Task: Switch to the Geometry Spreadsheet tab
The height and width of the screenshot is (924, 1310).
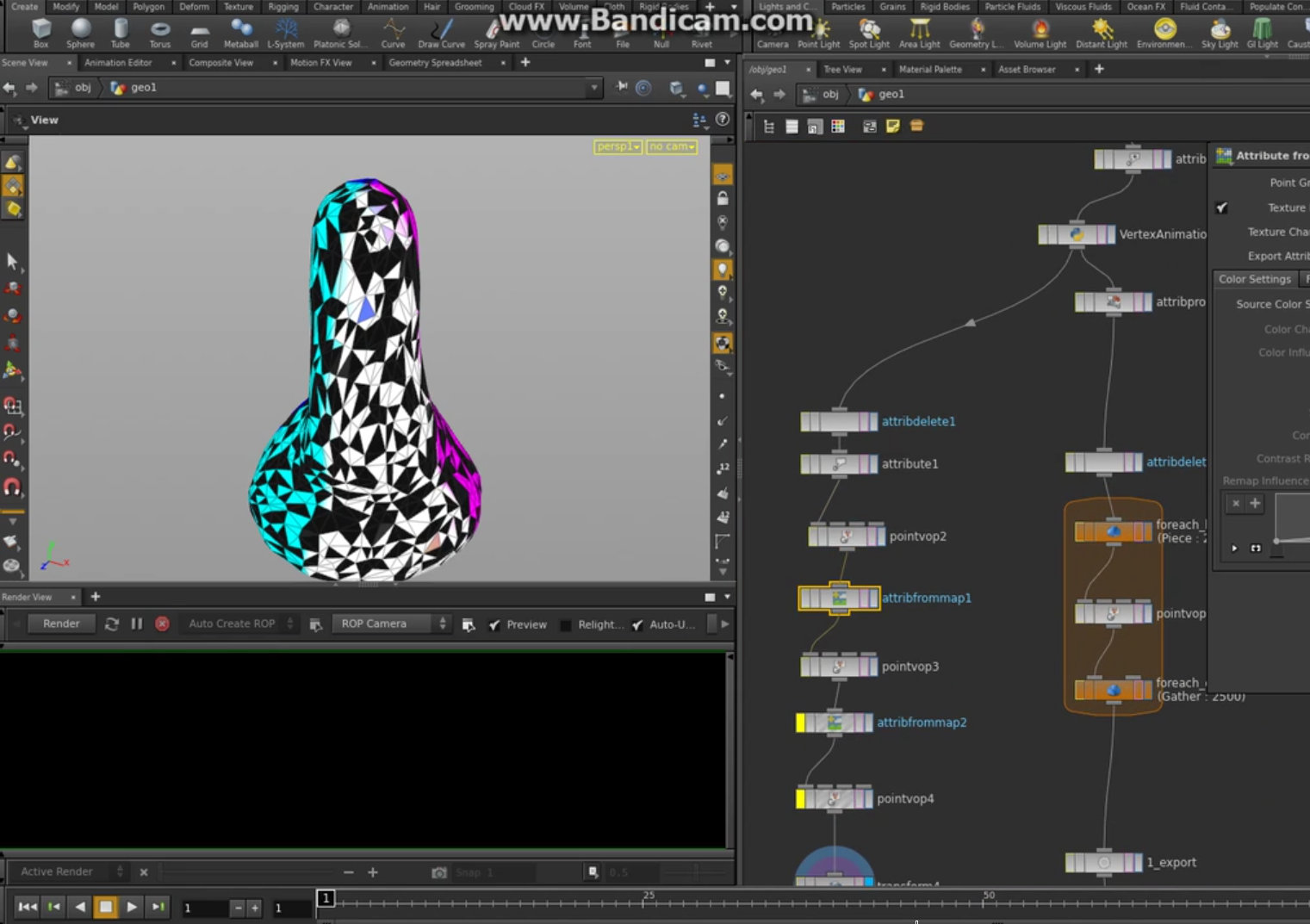Action: coord(435,63)
